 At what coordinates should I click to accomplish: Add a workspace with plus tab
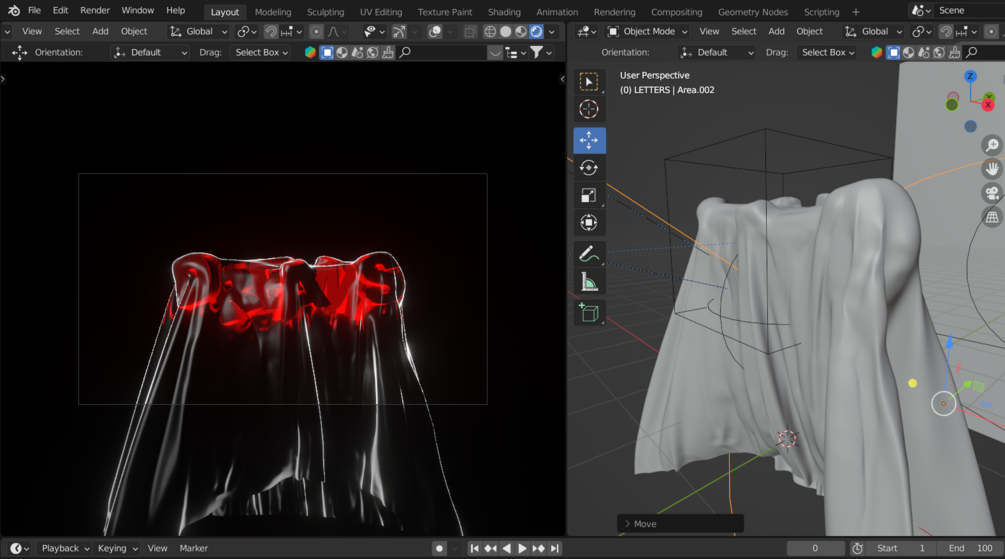[856, 12]
